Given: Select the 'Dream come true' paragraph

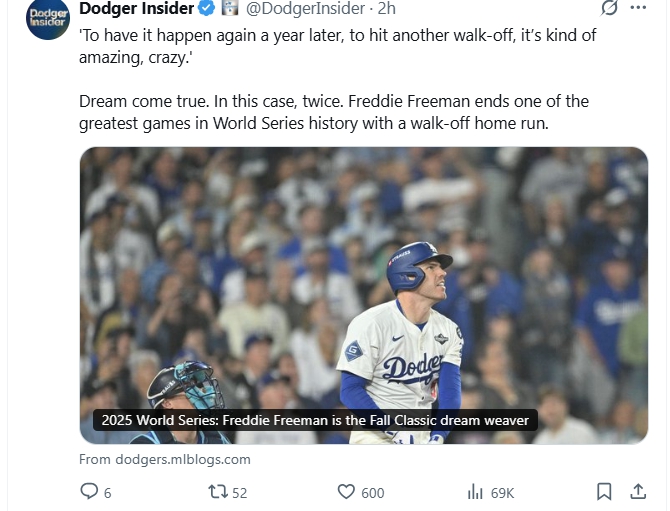Looking at the screenshot, I should [333, 112].
